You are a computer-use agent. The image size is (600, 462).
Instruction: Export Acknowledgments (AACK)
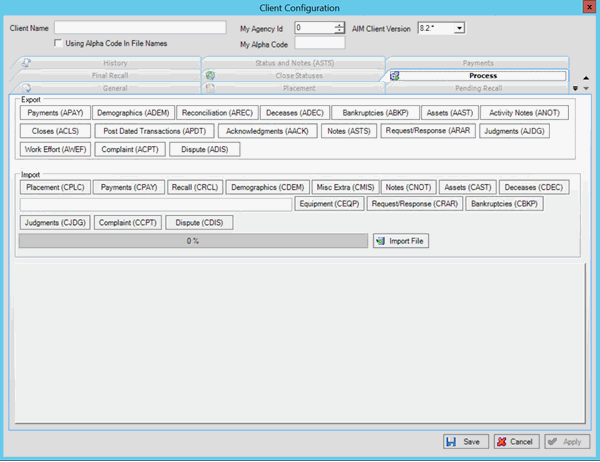pos(267,131)
